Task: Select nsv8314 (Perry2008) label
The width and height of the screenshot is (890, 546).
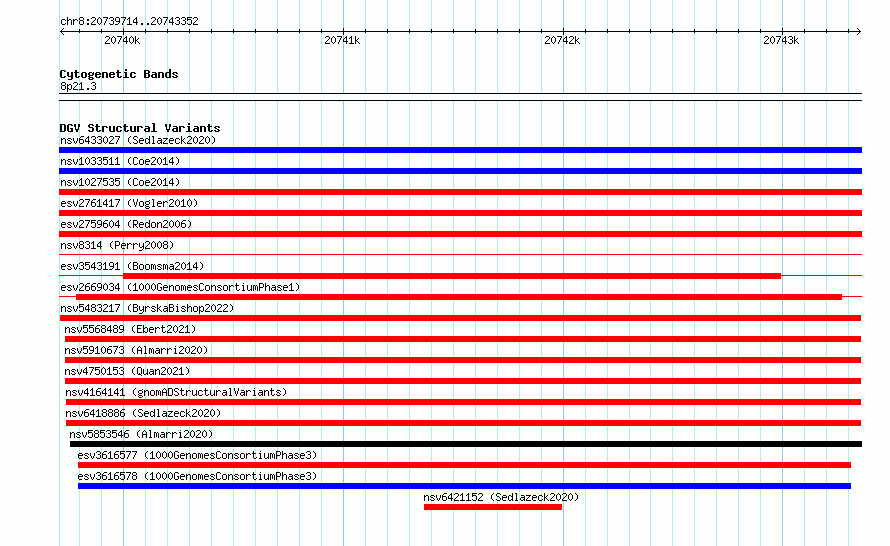Action: (117, 245)
